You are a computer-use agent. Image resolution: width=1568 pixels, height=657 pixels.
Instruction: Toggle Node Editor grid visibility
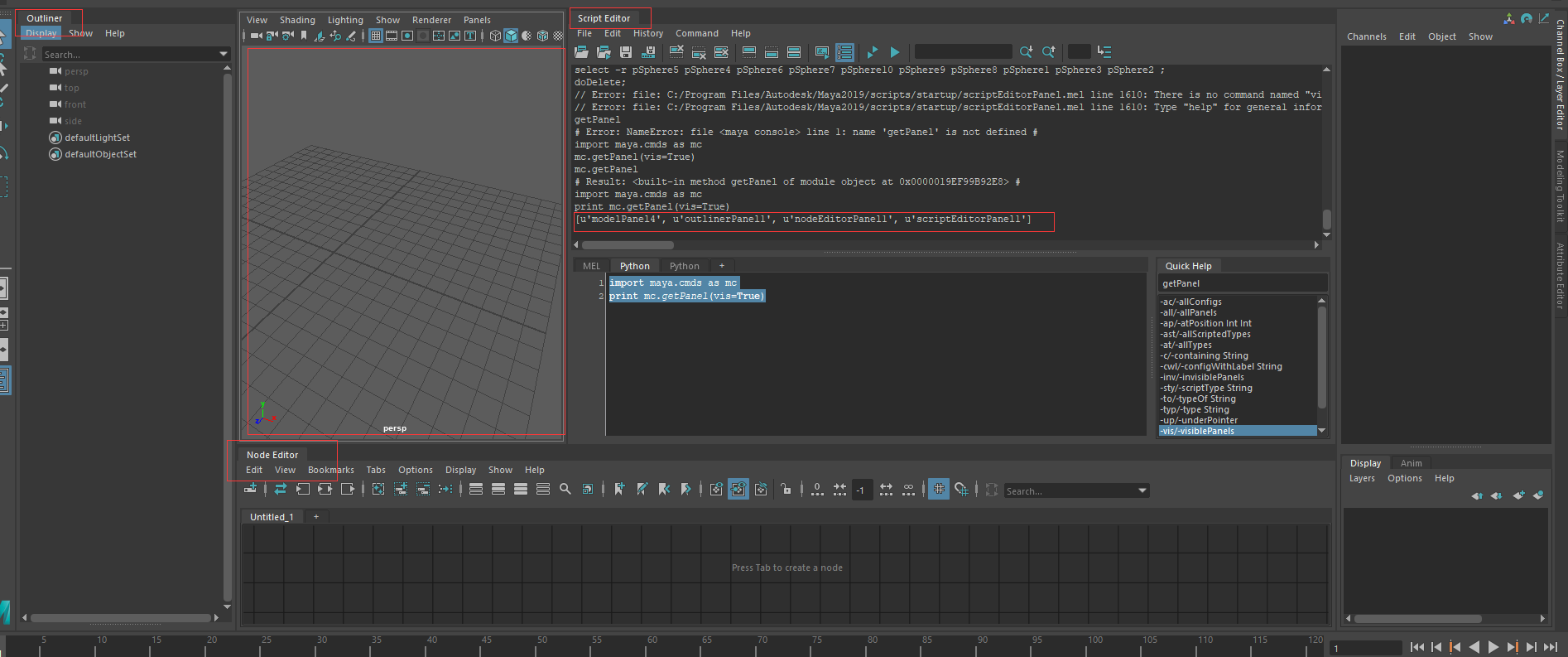[939, 490]
